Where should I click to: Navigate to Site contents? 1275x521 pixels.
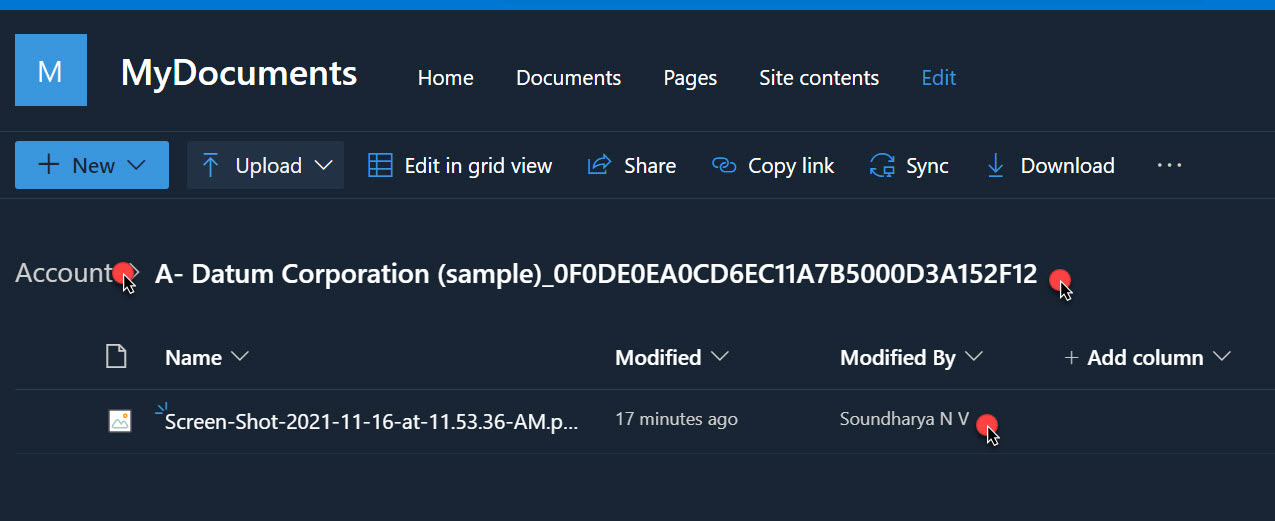click(819, 78)
